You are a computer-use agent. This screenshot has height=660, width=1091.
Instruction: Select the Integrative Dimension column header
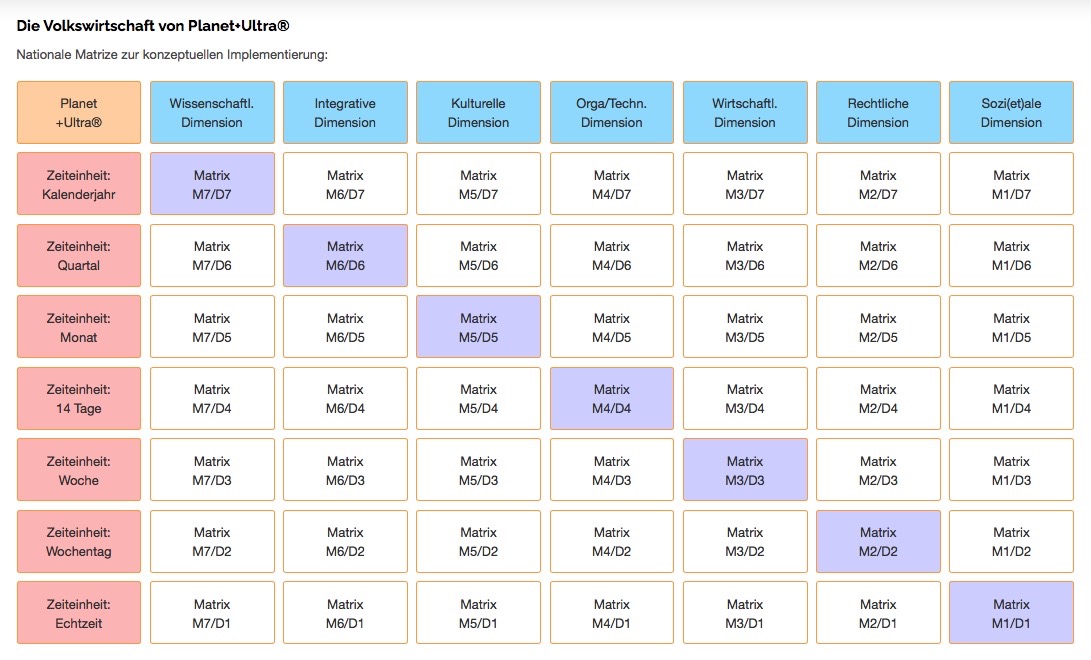click(x=345, y=113)
